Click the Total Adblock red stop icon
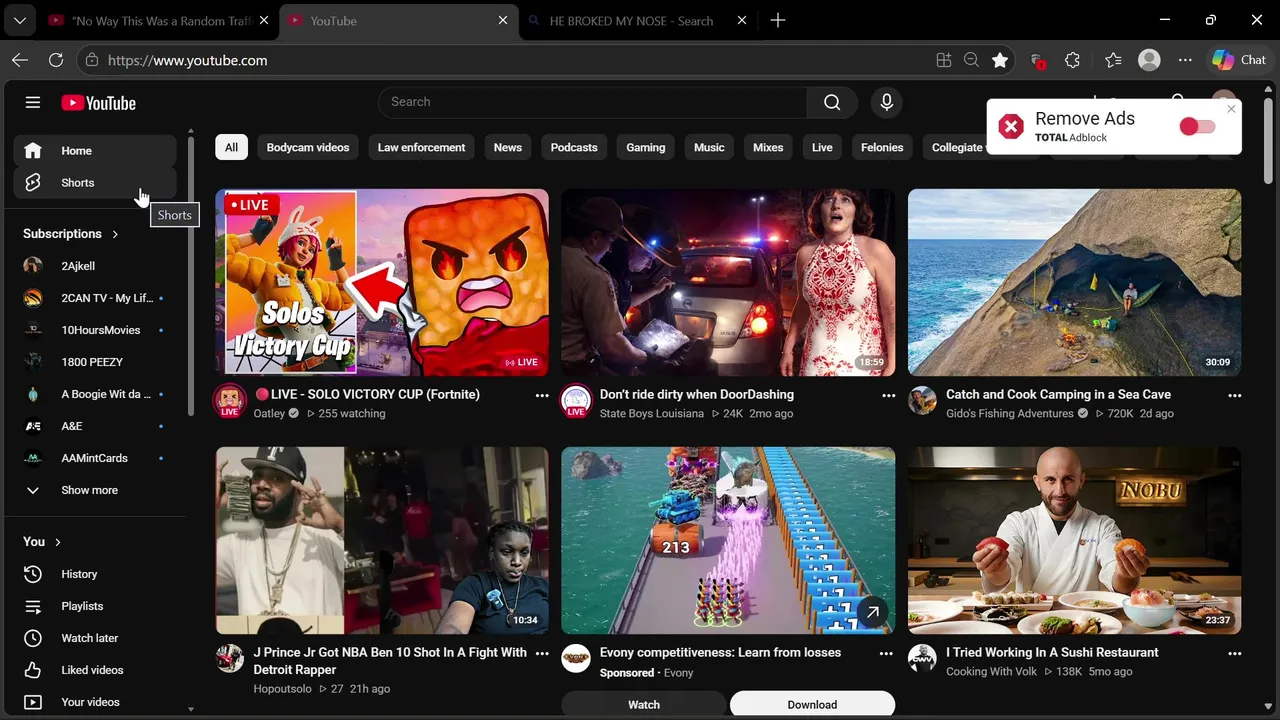This screenshot has width=1280, height=720. click(1011, 127)
